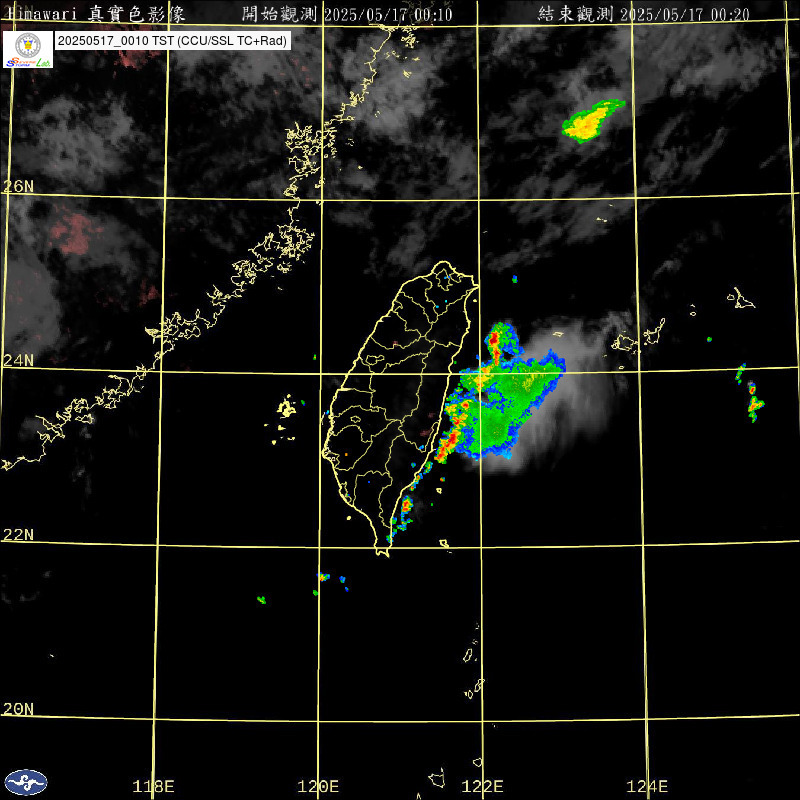Click the end time 2025/05/17 00:20
800x800 pixels.
click(x=685, y=14)
